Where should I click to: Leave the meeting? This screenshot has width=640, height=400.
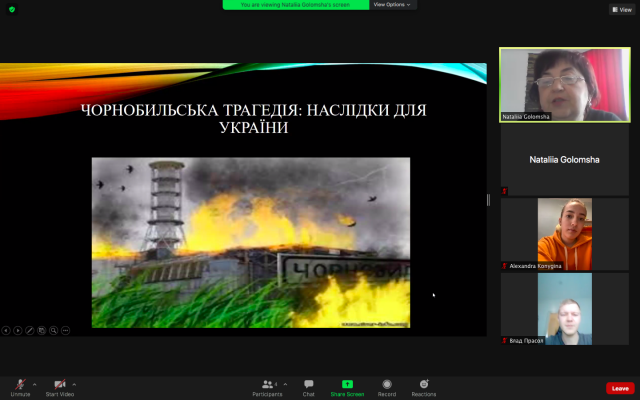[620, 388]
